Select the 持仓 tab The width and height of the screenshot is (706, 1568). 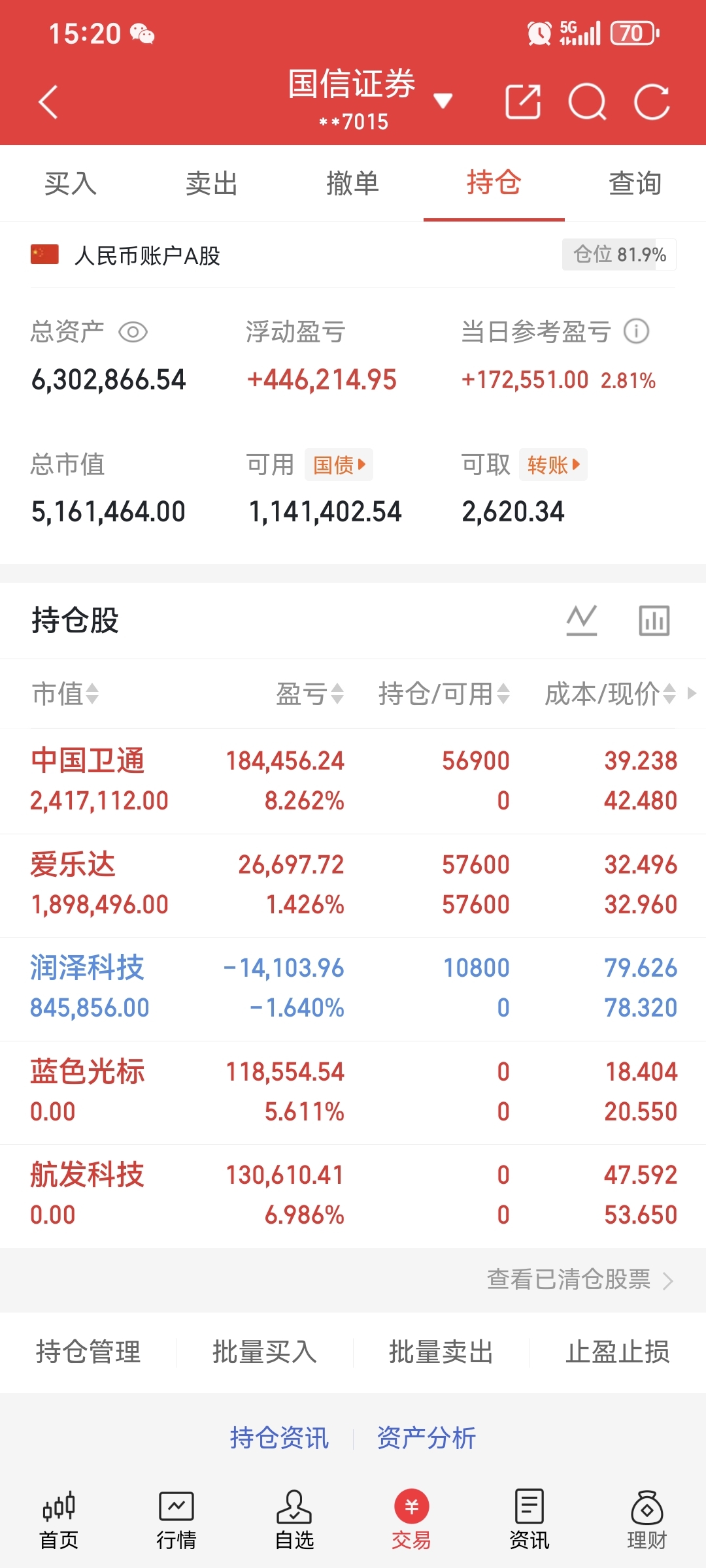click(x=494, y=184)
